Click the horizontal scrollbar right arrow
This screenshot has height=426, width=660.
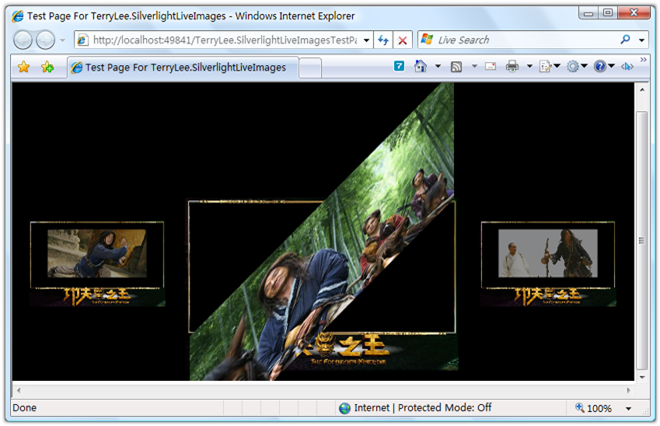click(628, 390)
